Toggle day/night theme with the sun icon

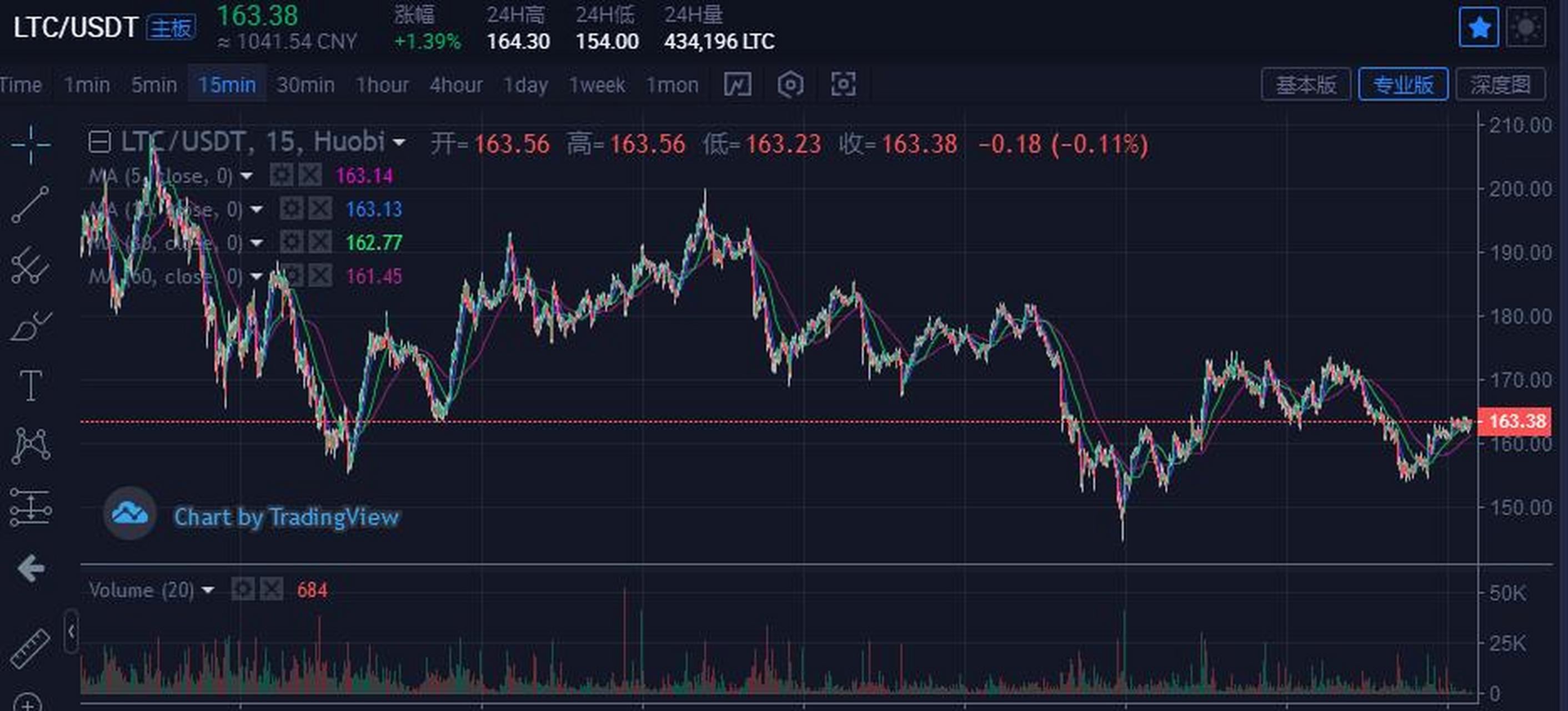[x=1527, y=27]
